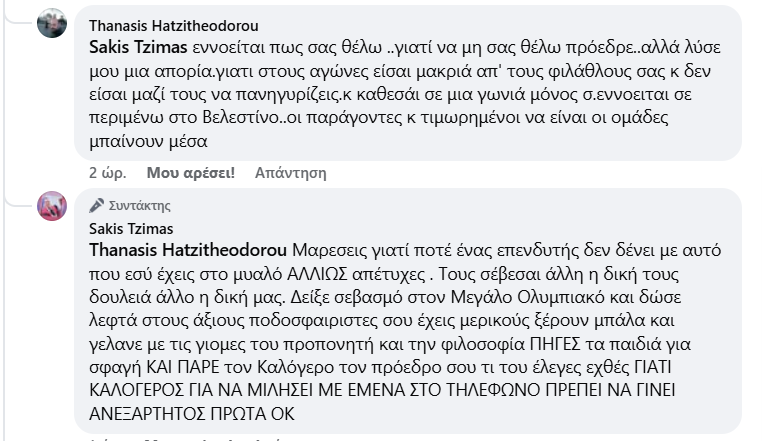762x441 pixels.
Task: Click the pencil icon beside Συντάκτης
Action: (97, 206)
